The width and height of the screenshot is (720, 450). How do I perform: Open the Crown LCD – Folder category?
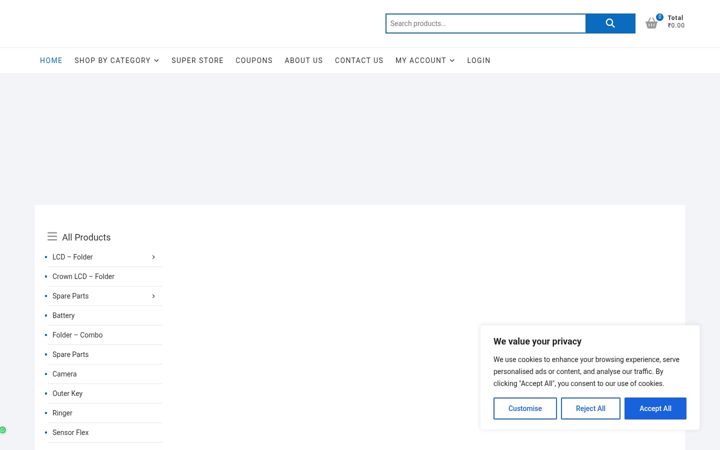[x=83, y=276]
